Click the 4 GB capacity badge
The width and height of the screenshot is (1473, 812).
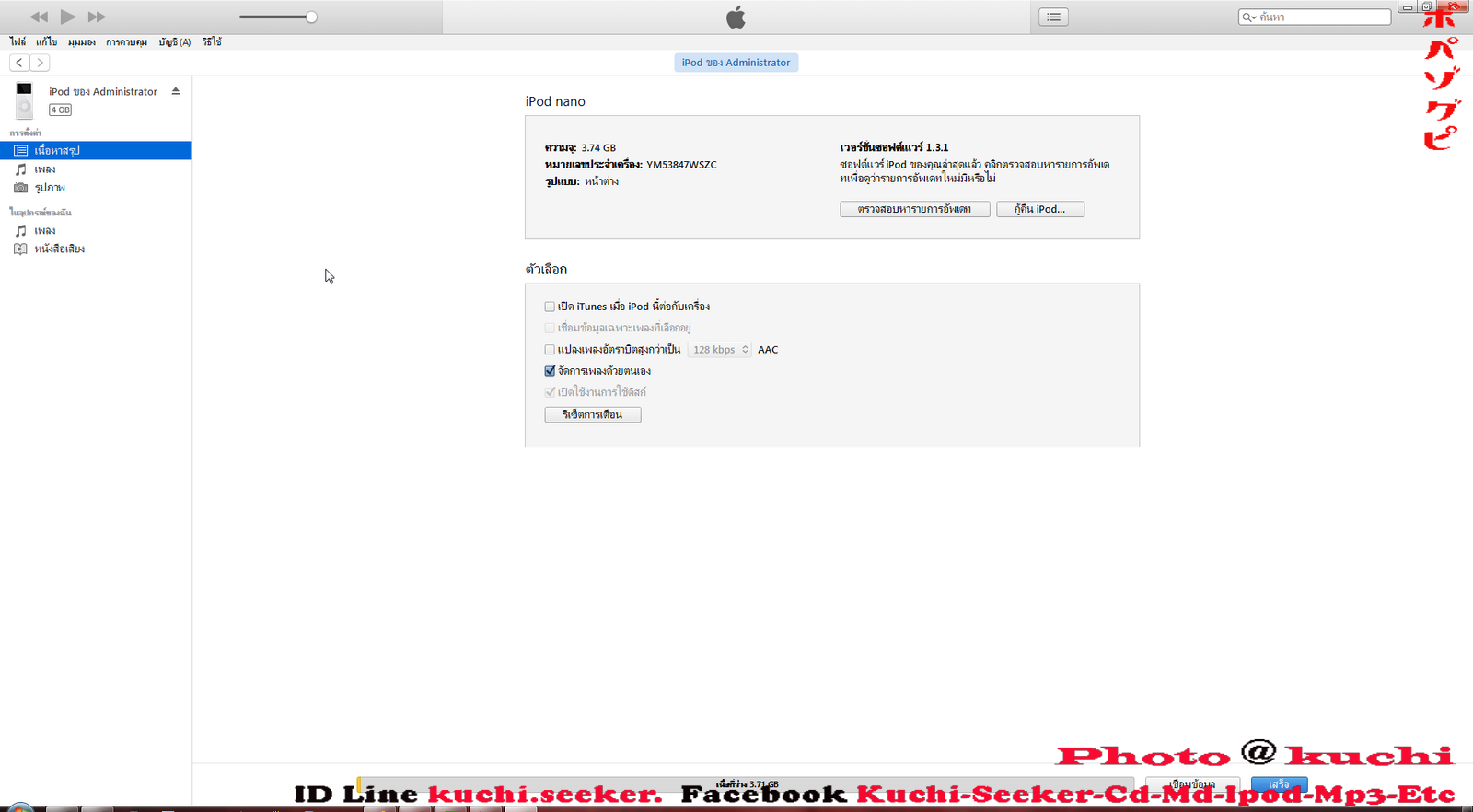[x=60, y=110]
